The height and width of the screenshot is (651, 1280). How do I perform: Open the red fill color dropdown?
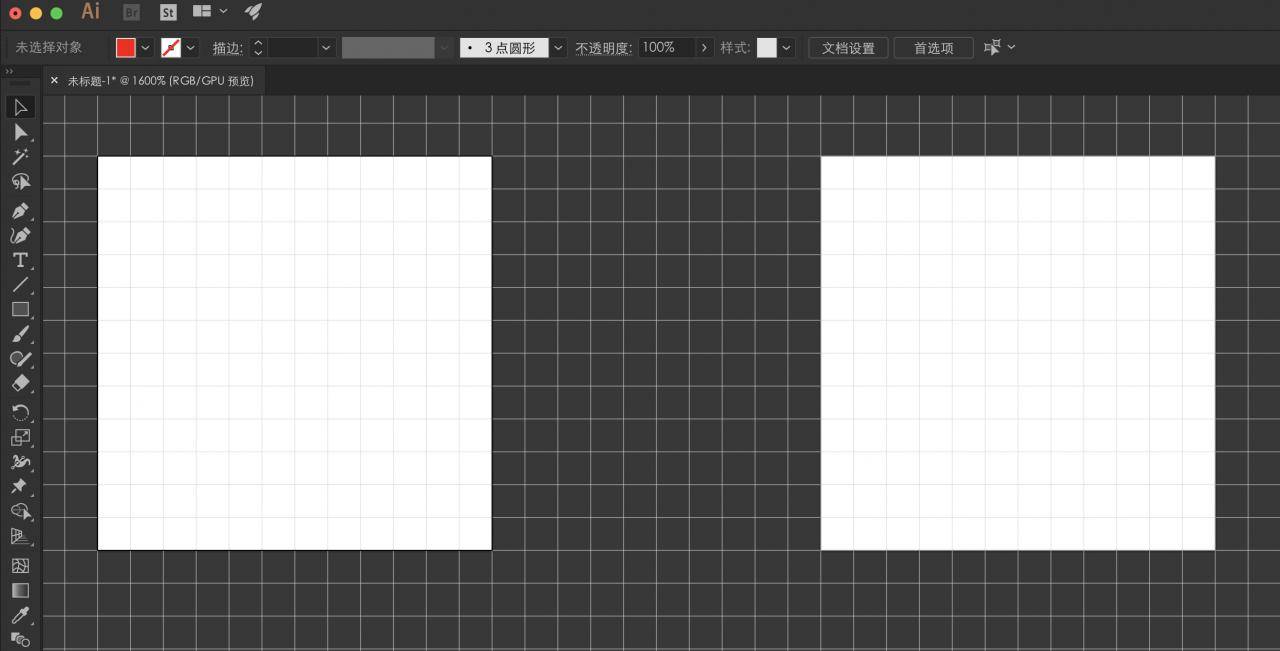145,48
